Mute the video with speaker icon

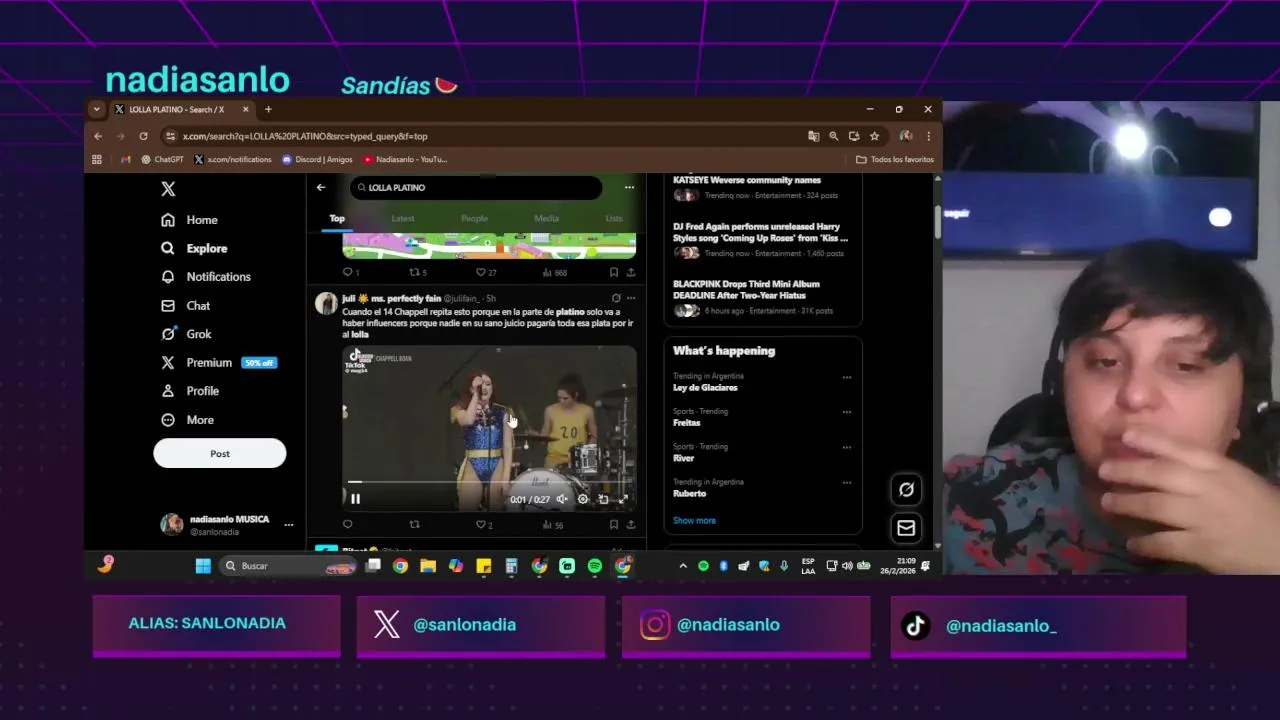click(x=562, y=499)
